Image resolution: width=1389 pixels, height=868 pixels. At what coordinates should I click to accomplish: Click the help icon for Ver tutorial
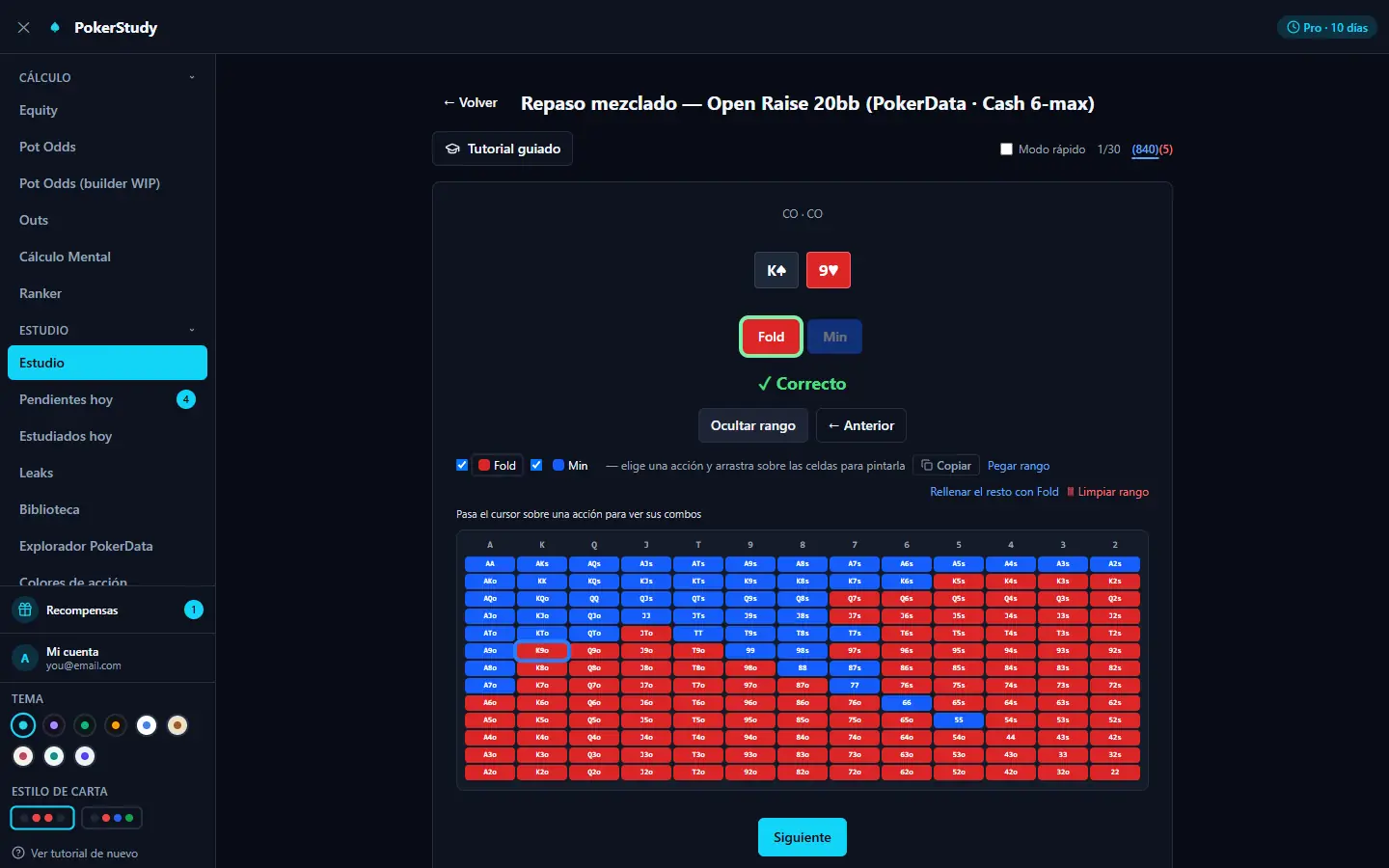tap(18, 853)
